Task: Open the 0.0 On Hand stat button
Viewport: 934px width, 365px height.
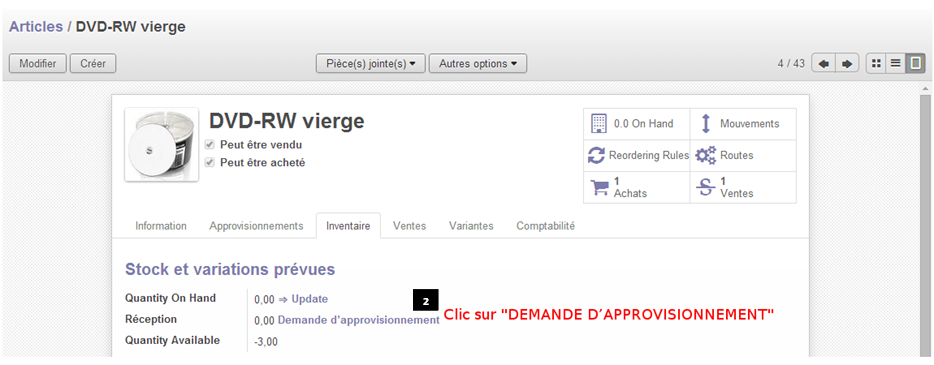Action: tap(636, 124)
